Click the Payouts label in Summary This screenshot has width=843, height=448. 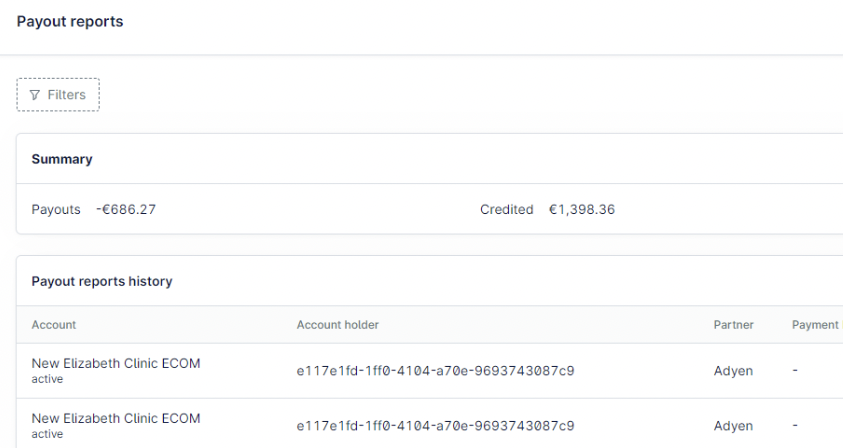click(x=56, y=209)
